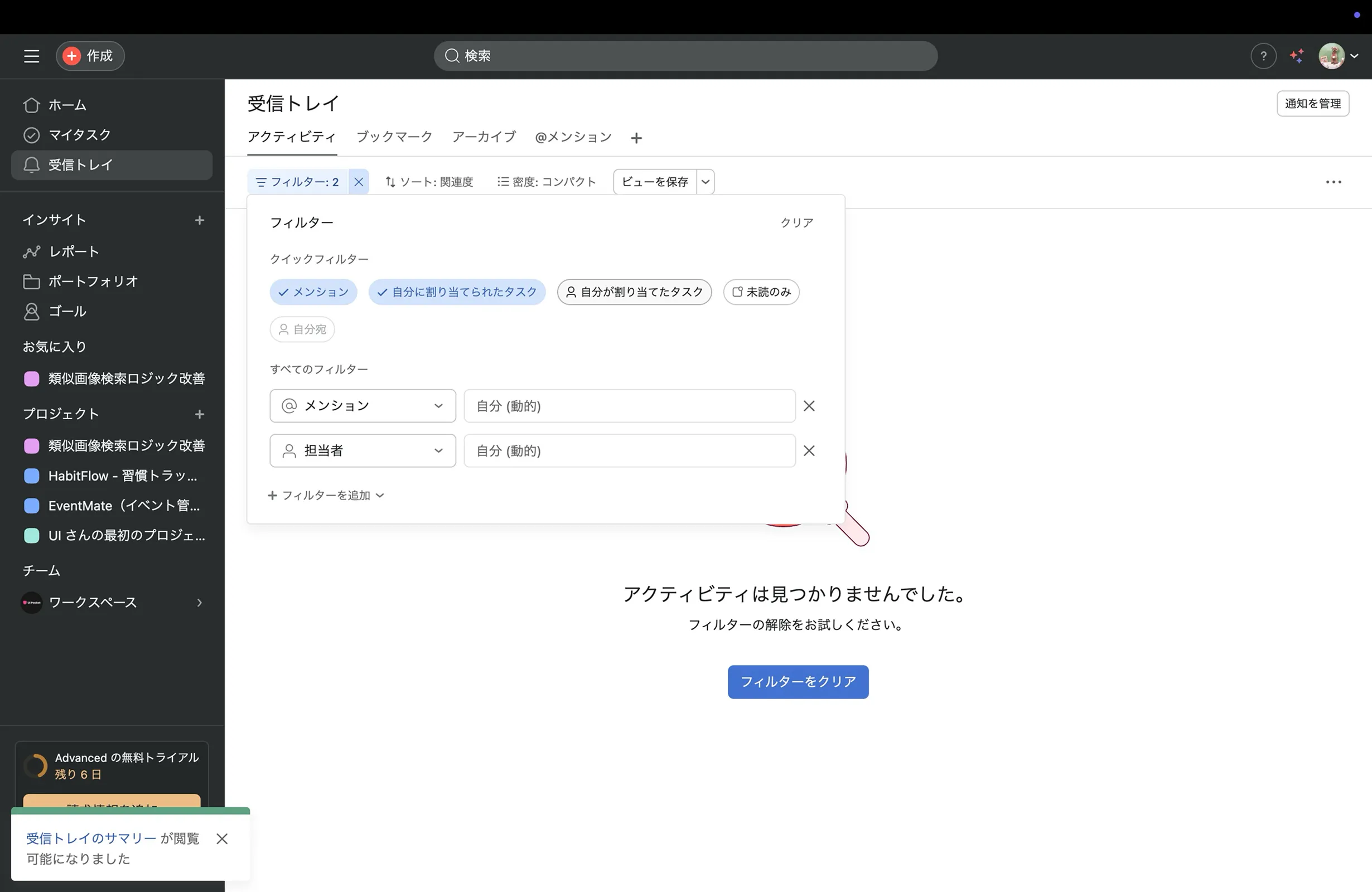Click person icon beside ゴール
Screen dimensions: 1372x892
[32, 312]
